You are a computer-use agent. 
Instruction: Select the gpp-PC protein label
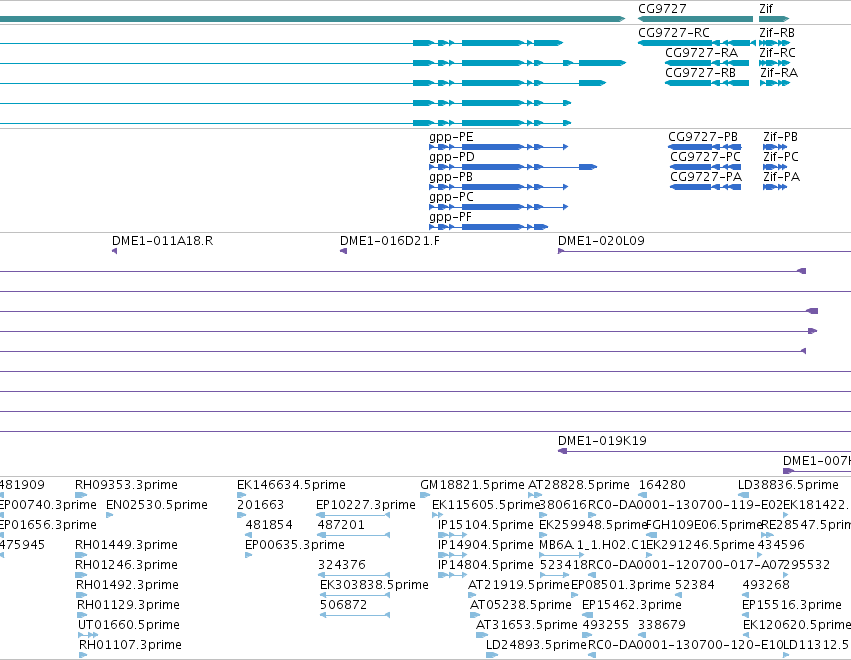coord(451,197)
